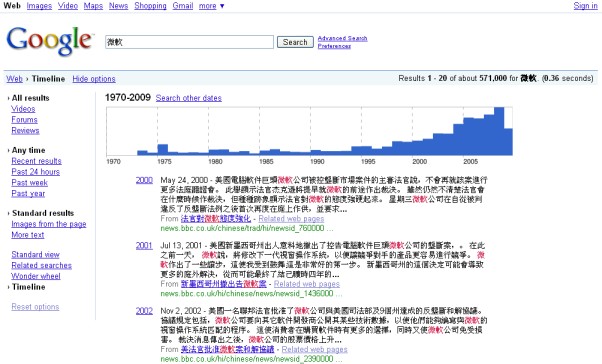Open source title link of May 24, 2000 result
Image resolution: width=602 pixels, height=364 pixels.
click(216, 218)
